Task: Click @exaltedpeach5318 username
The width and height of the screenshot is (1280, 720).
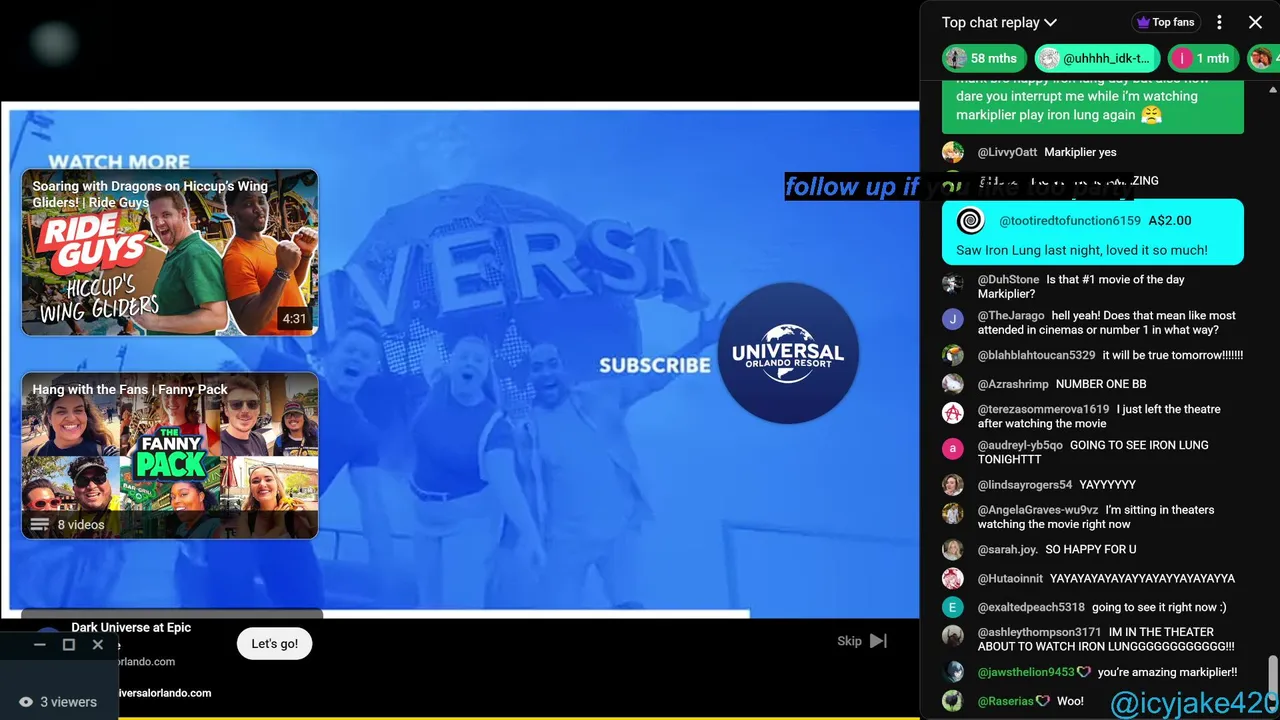Action: tap(1031, 607)
